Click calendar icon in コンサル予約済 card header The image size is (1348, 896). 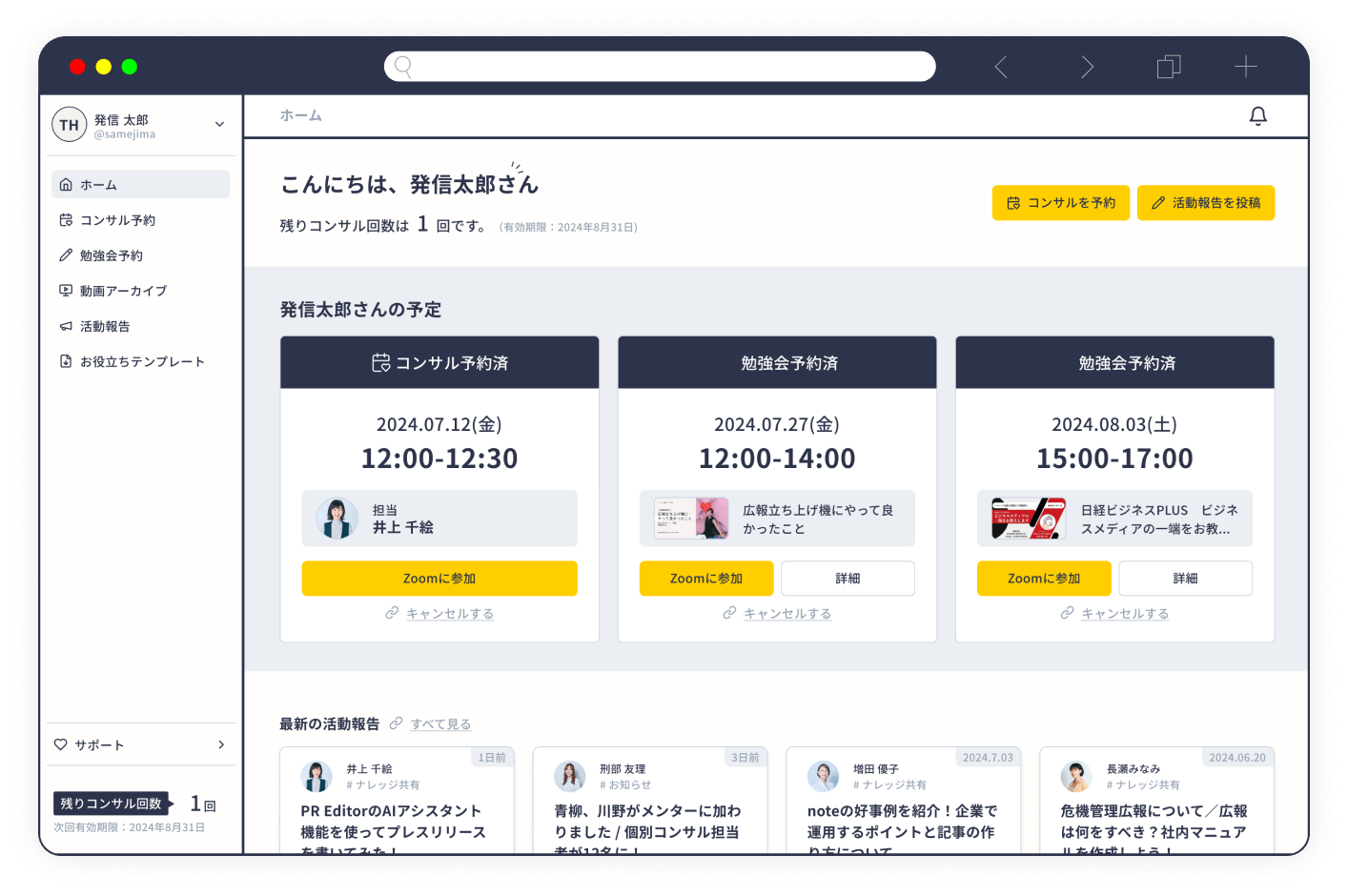(380, 363)
